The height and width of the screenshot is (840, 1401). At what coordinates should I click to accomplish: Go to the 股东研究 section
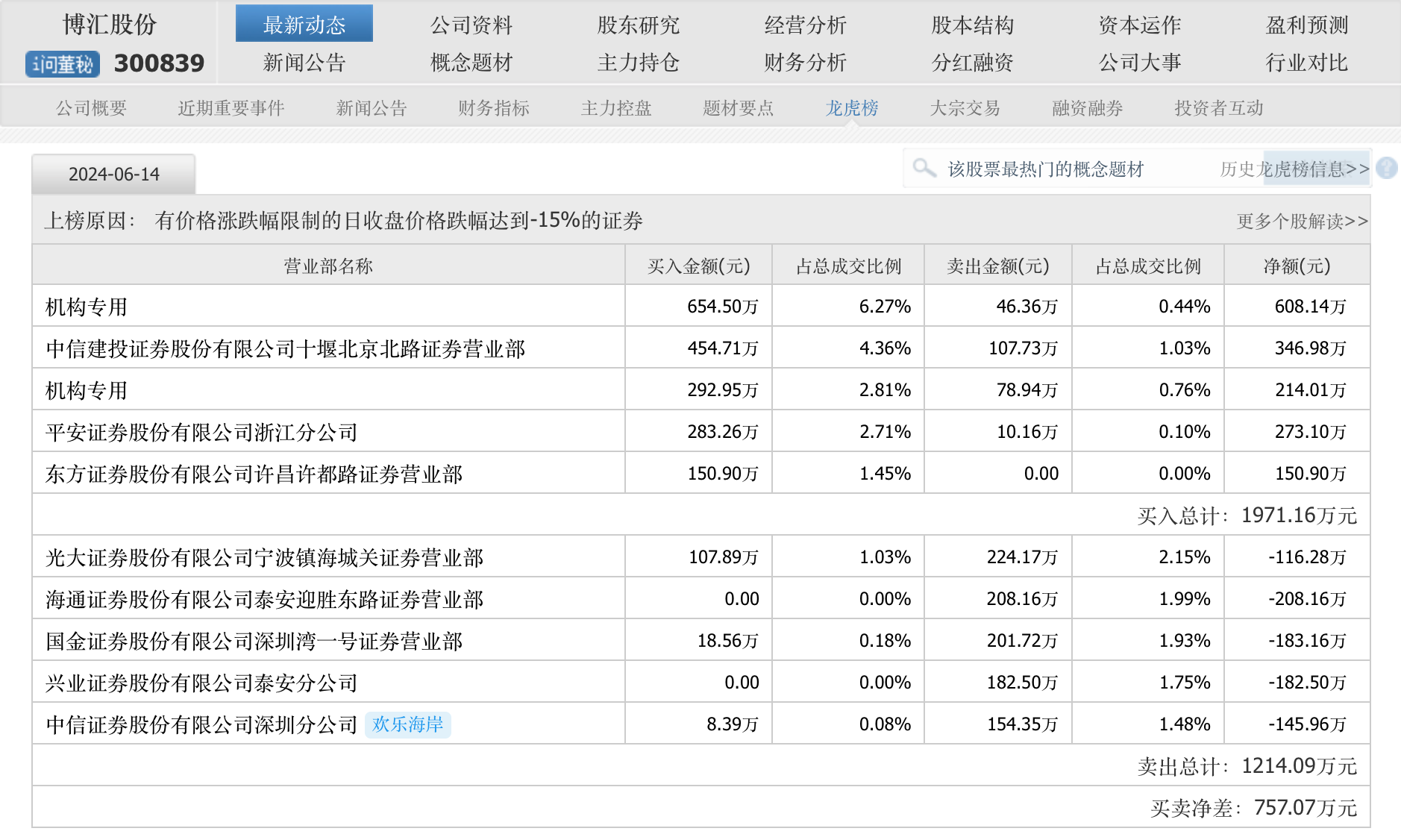(638, 25)
